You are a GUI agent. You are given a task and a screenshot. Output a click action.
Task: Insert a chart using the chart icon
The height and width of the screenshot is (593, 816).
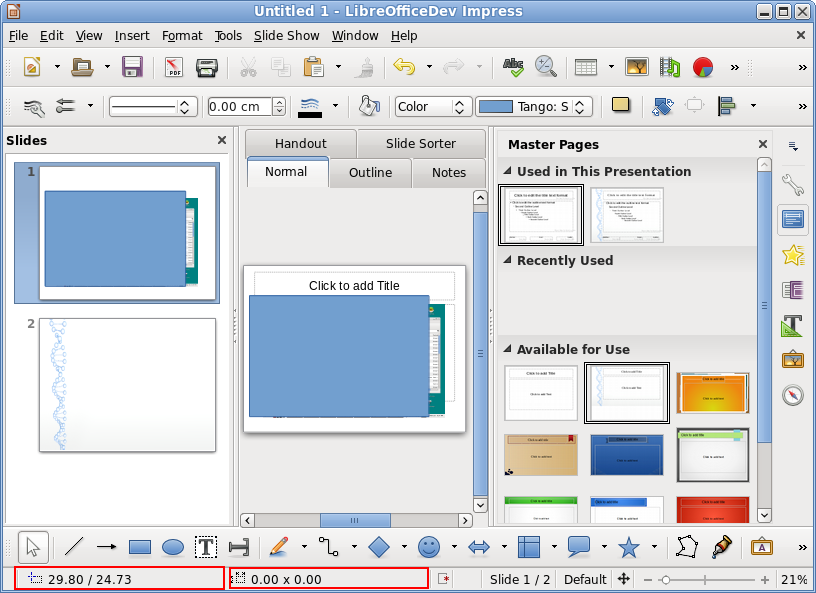click(703, 67)
